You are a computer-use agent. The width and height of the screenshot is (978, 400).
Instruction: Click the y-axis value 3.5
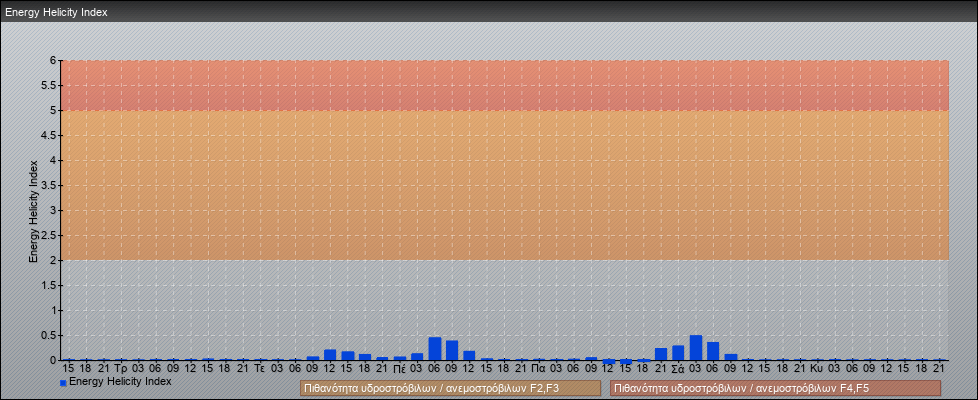click(50, 185)
